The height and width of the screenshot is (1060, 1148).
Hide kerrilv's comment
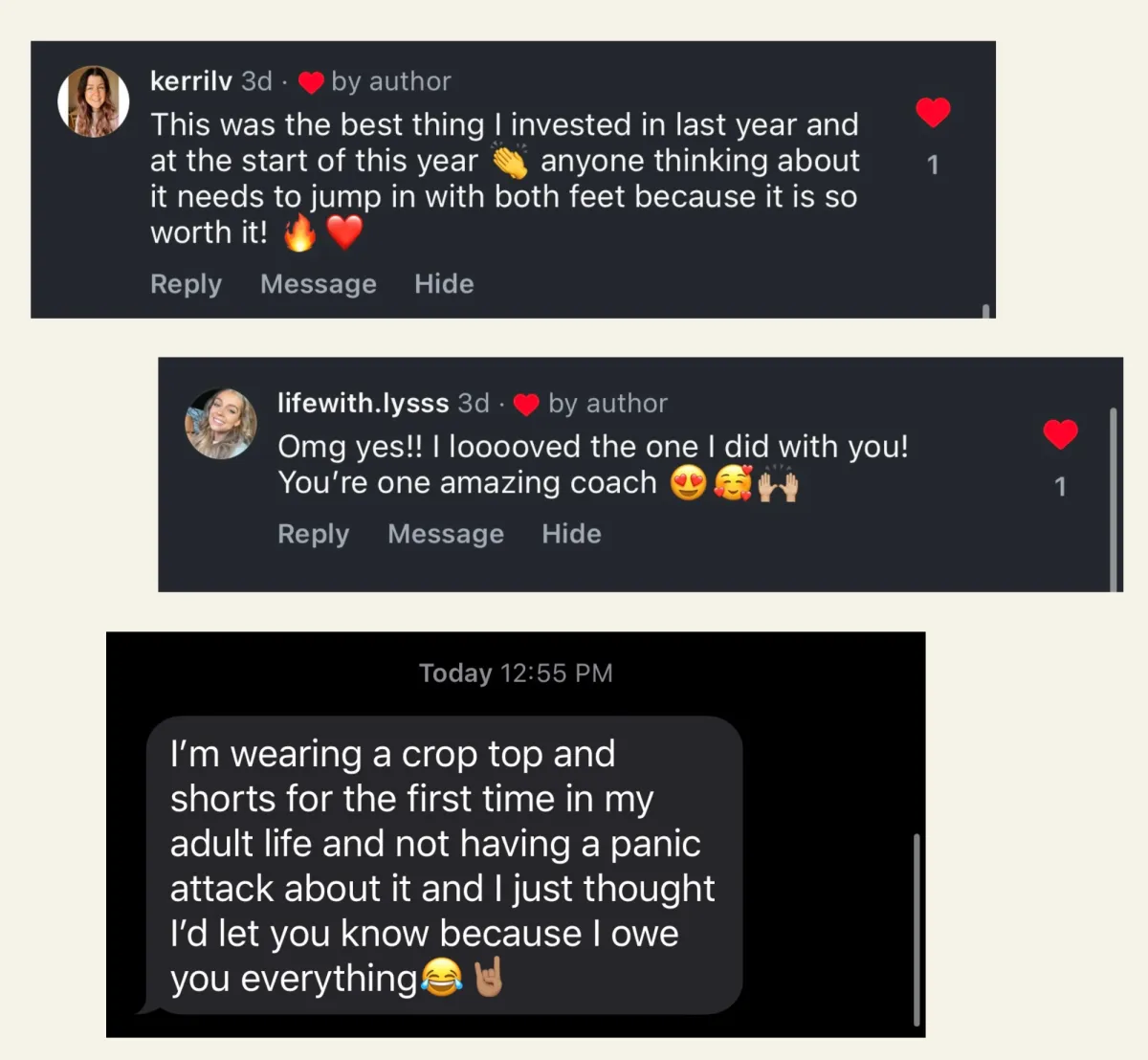coord(444,284)
